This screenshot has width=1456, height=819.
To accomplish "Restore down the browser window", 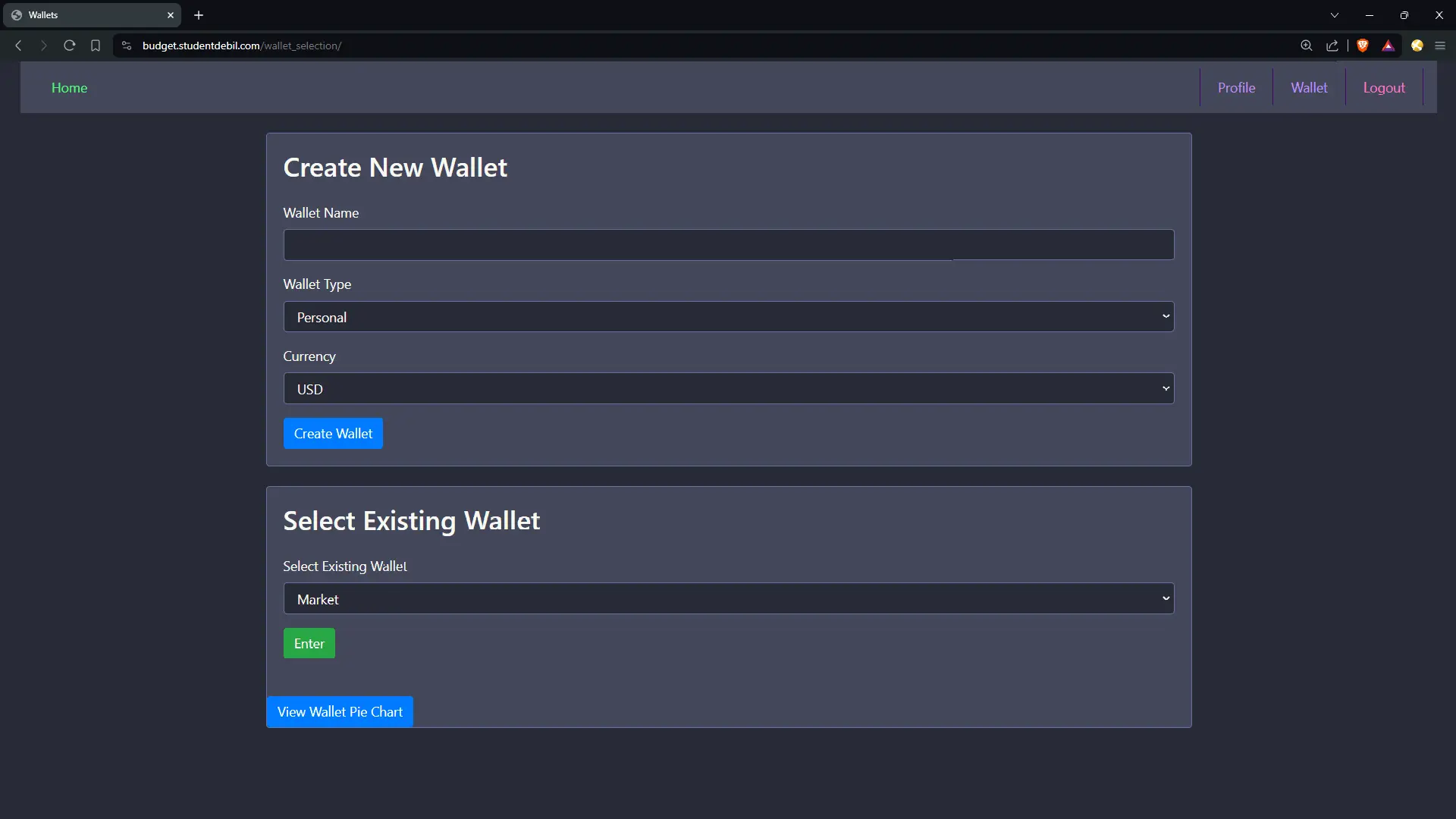I will [1404, 15].
